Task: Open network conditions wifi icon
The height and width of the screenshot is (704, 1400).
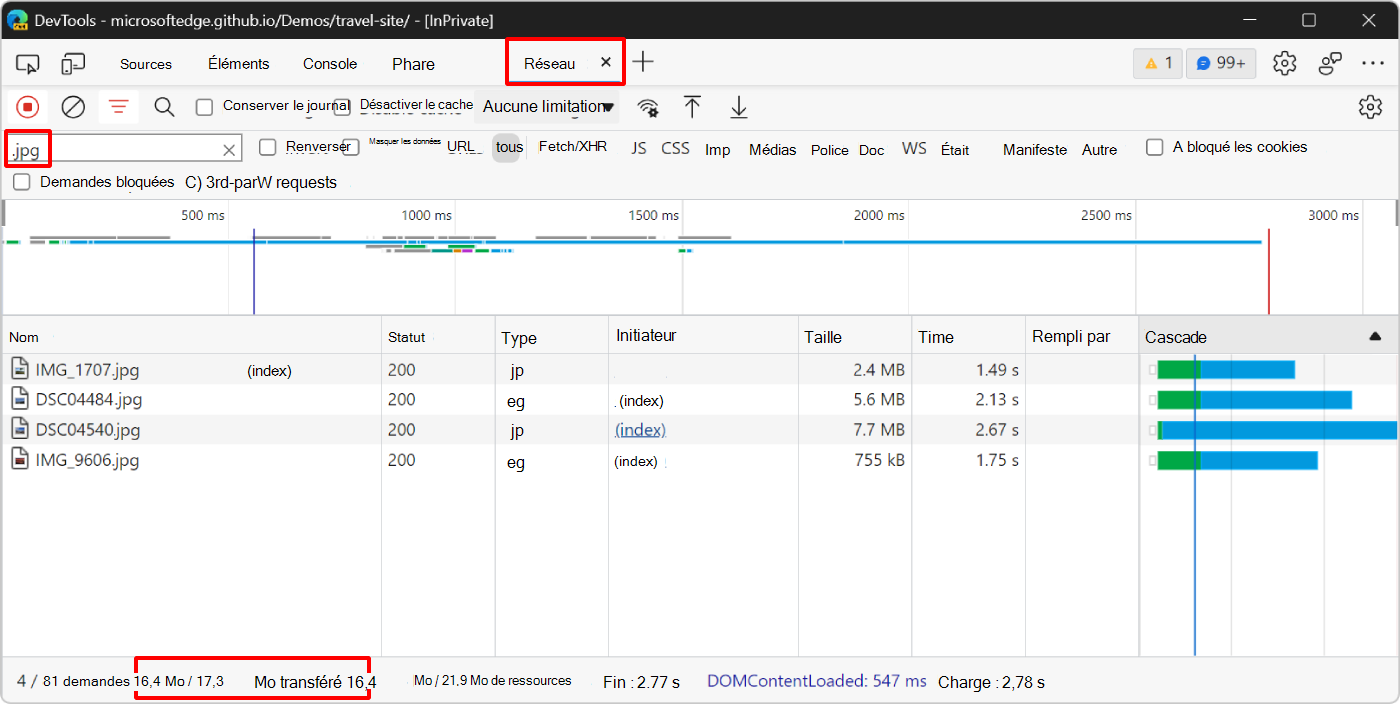Action: coord(648,108)
